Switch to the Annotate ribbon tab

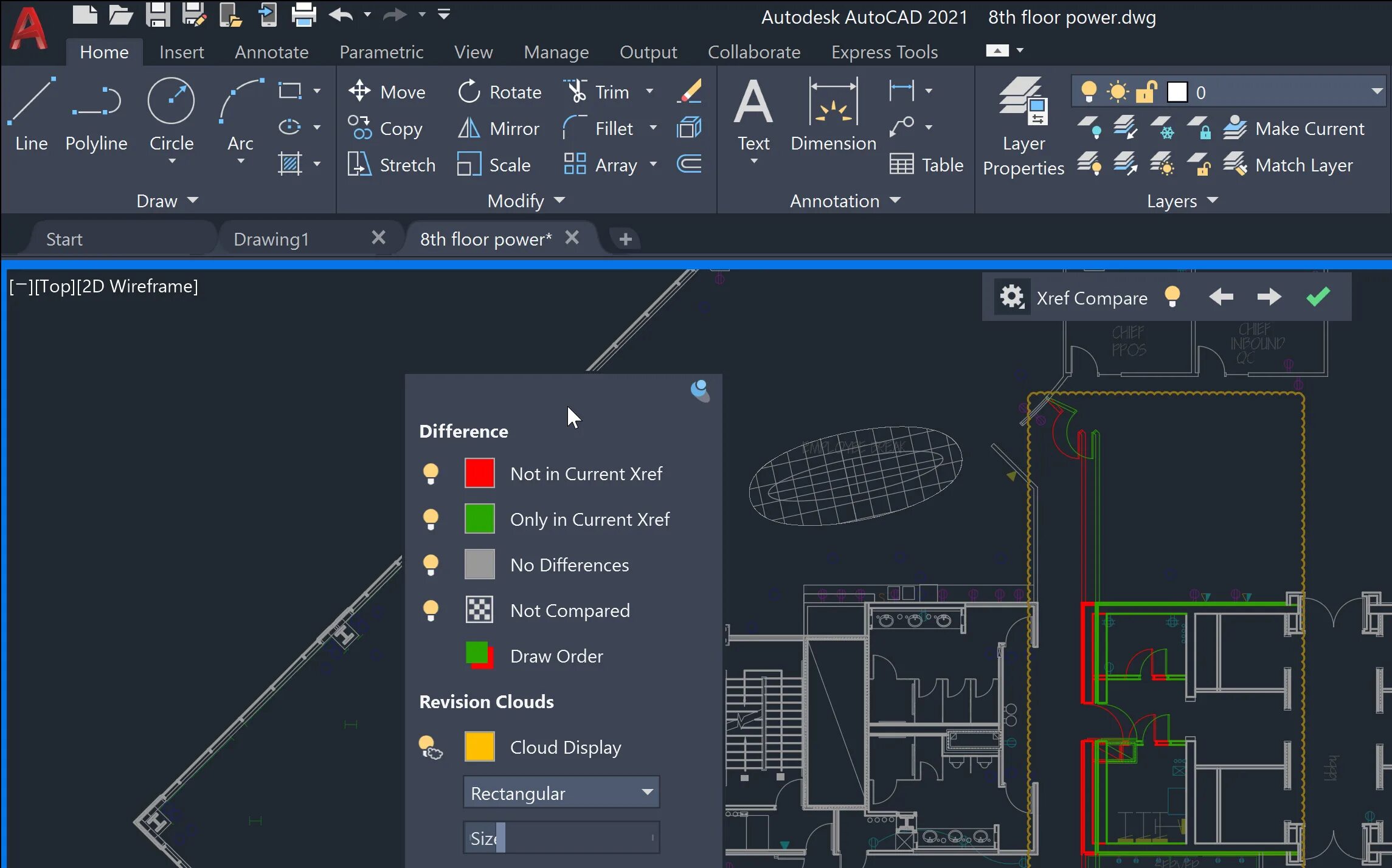271,52
